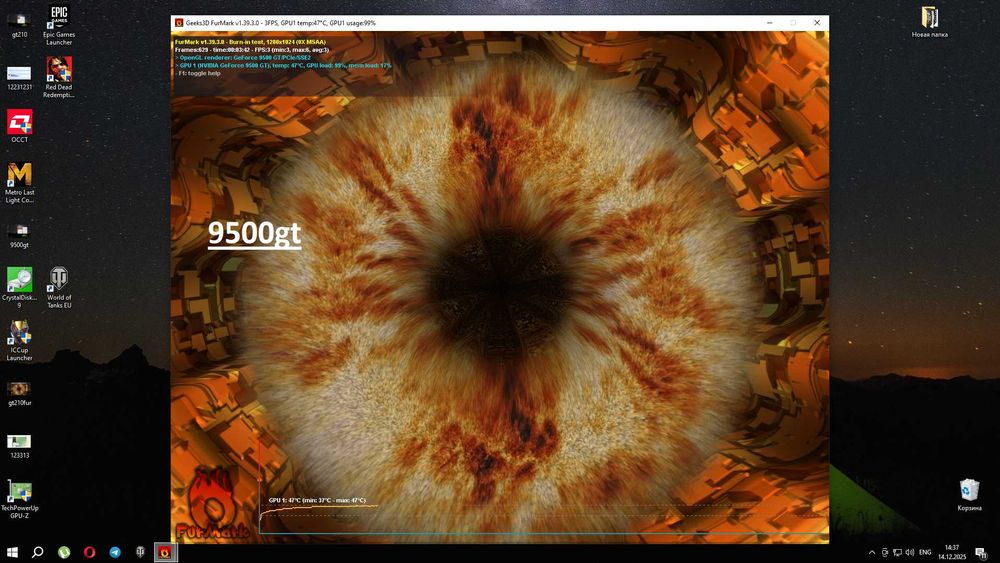Click the FurMark title bar text
Screen dimensions: 1000x563
(x=281, y=23)
